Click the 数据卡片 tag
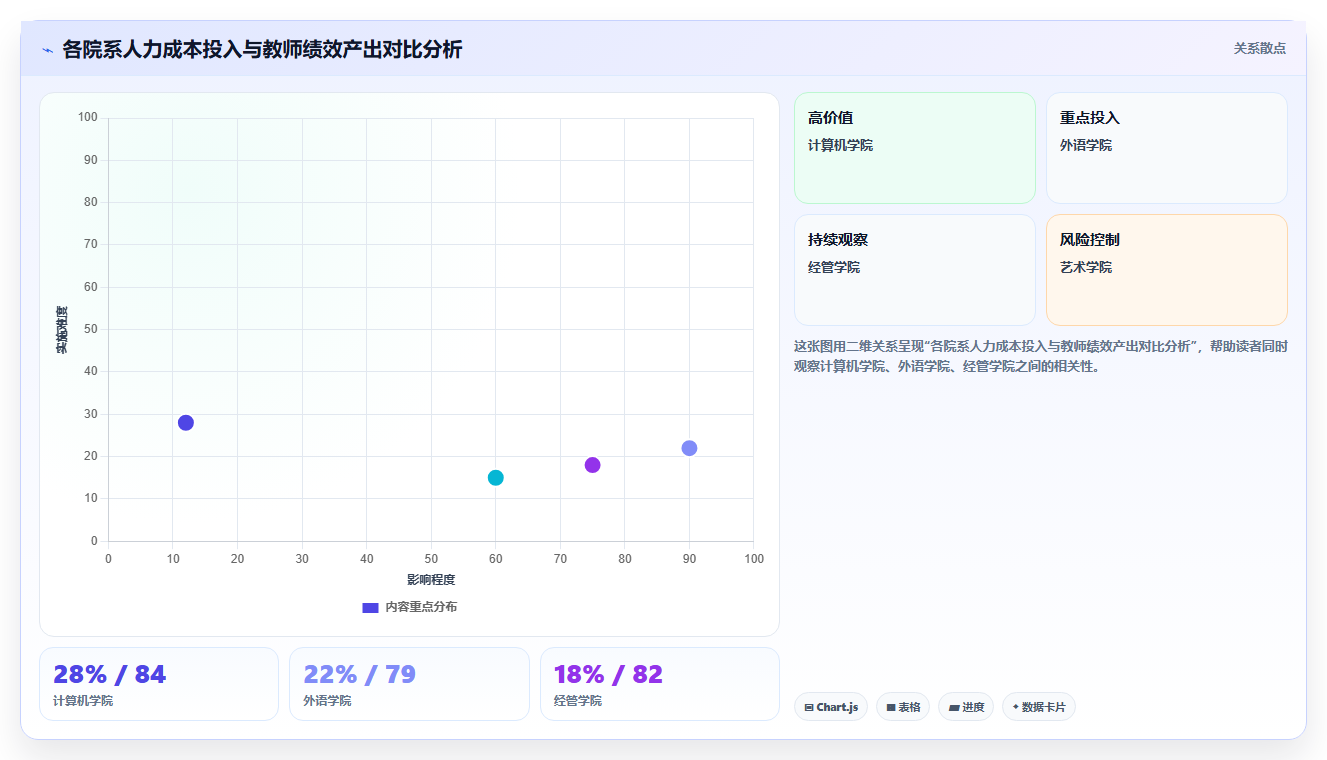This screenshot has height=760, width=1327. tap(1039, 707)
